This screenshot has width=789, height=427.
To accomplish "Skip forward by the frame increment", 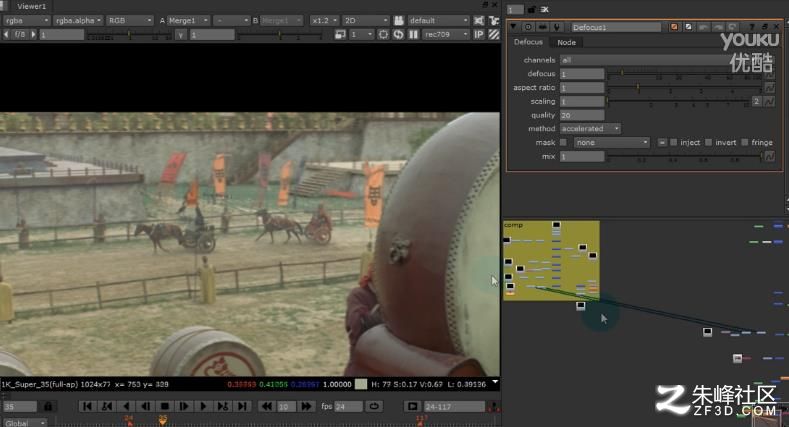I will click(306, 406).
